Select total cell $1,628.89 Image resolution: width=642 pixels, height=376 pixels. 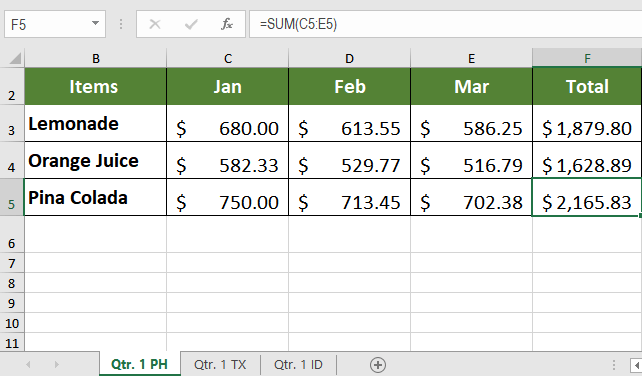pyautogui.click(x=587, y=160)
